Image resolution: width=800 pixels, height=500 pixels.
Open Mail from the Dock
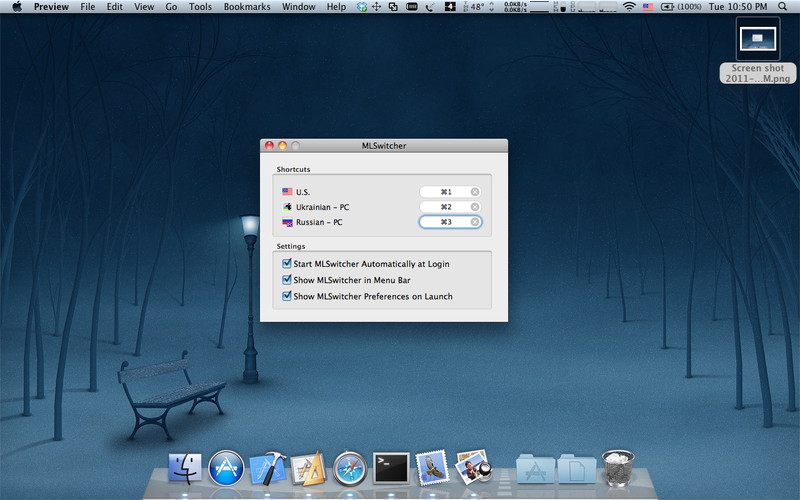point(432,467)
